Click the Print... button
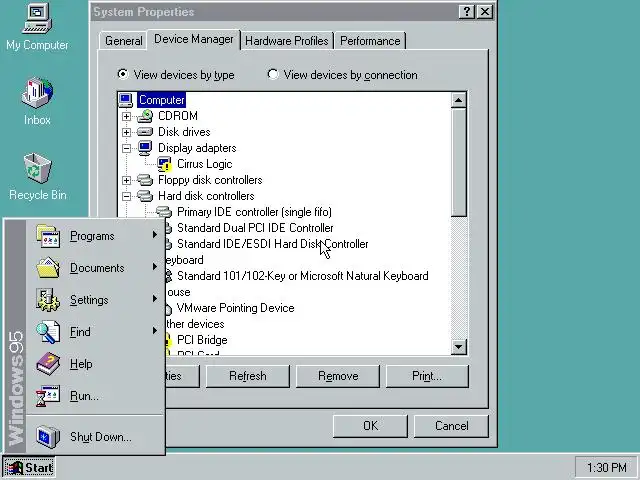640x480 pixels. [427, 376]
